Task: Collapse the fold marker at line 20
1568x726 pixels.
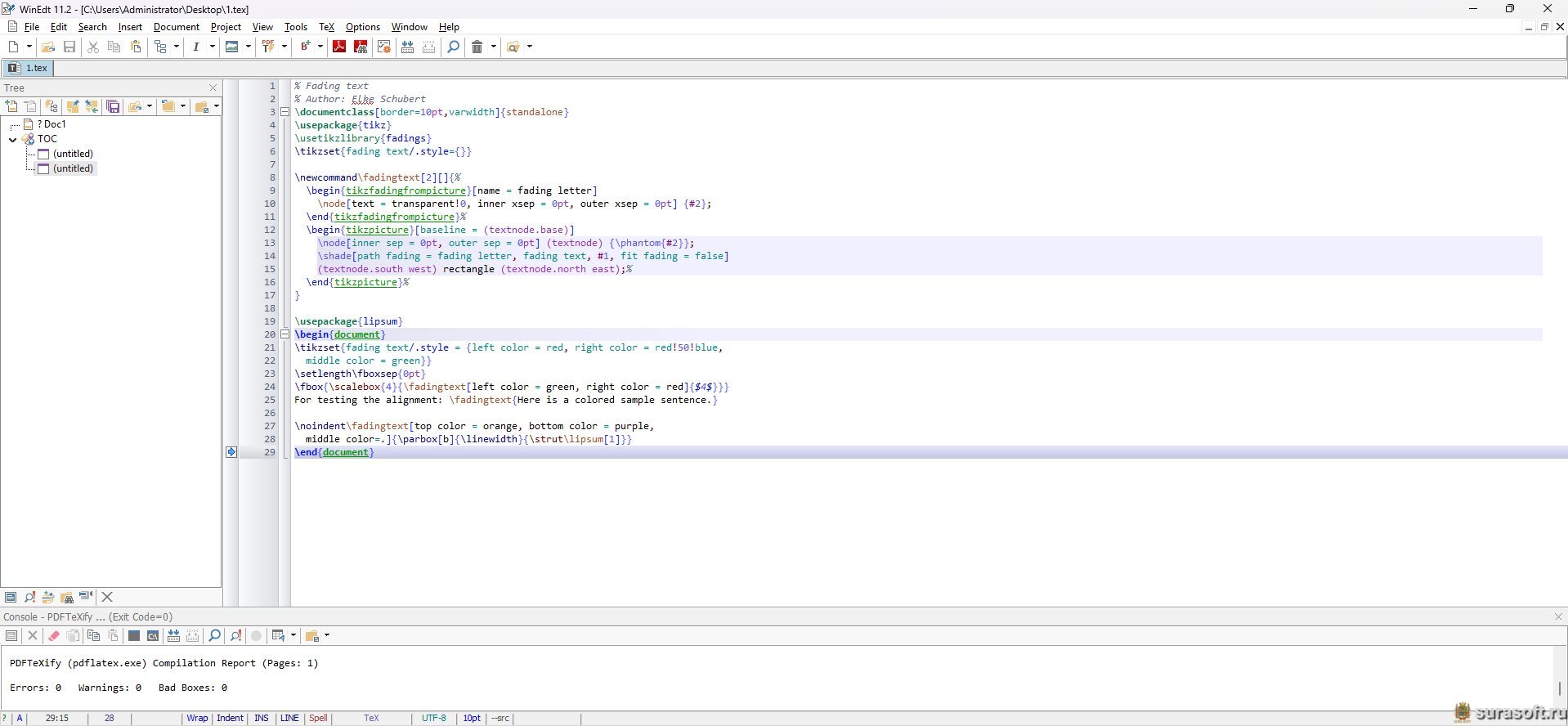Action: tap(285, 334)
